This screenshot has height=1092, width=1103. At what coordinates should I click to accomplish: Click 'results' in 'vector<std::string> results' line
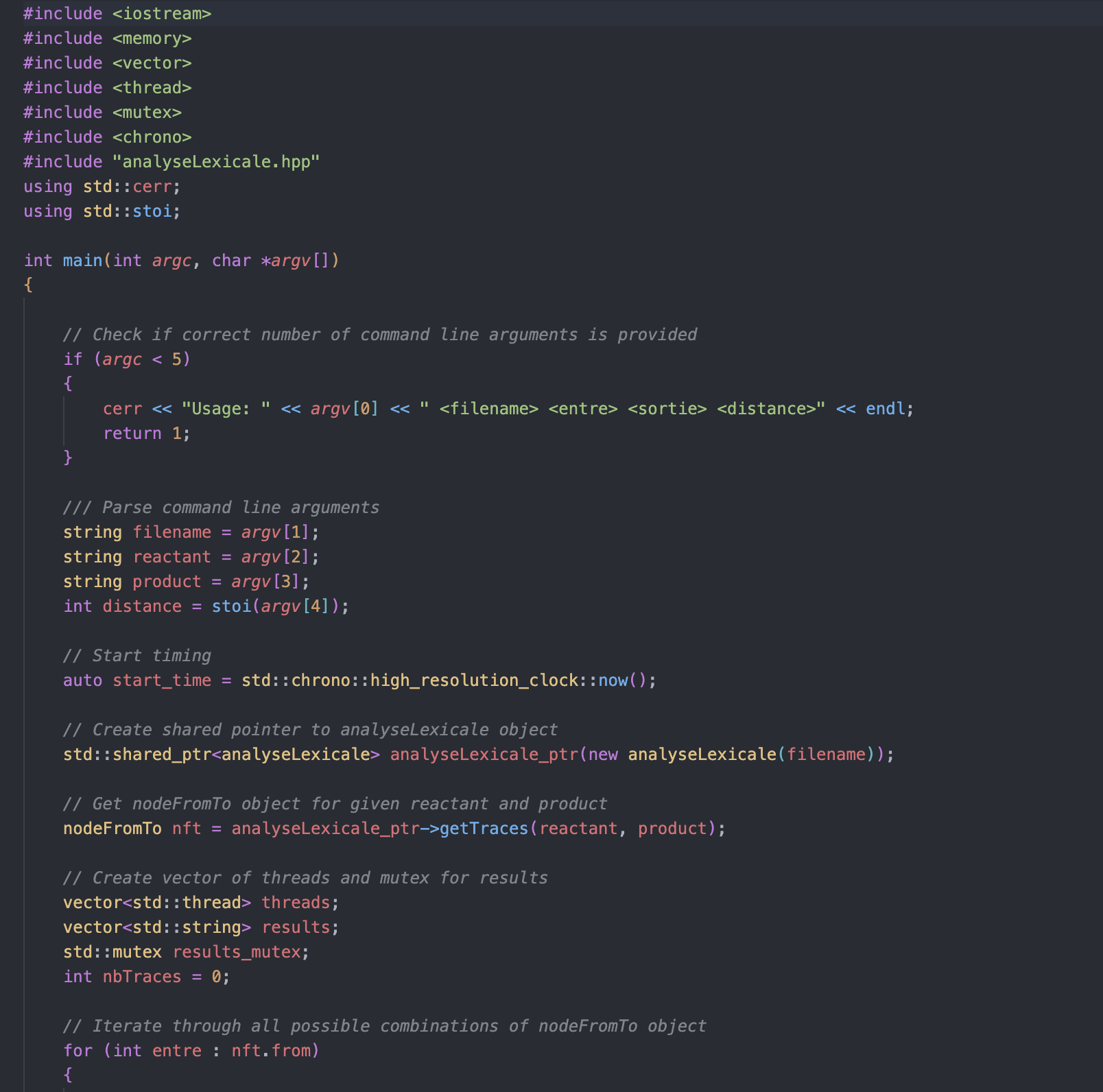(296, 927)
